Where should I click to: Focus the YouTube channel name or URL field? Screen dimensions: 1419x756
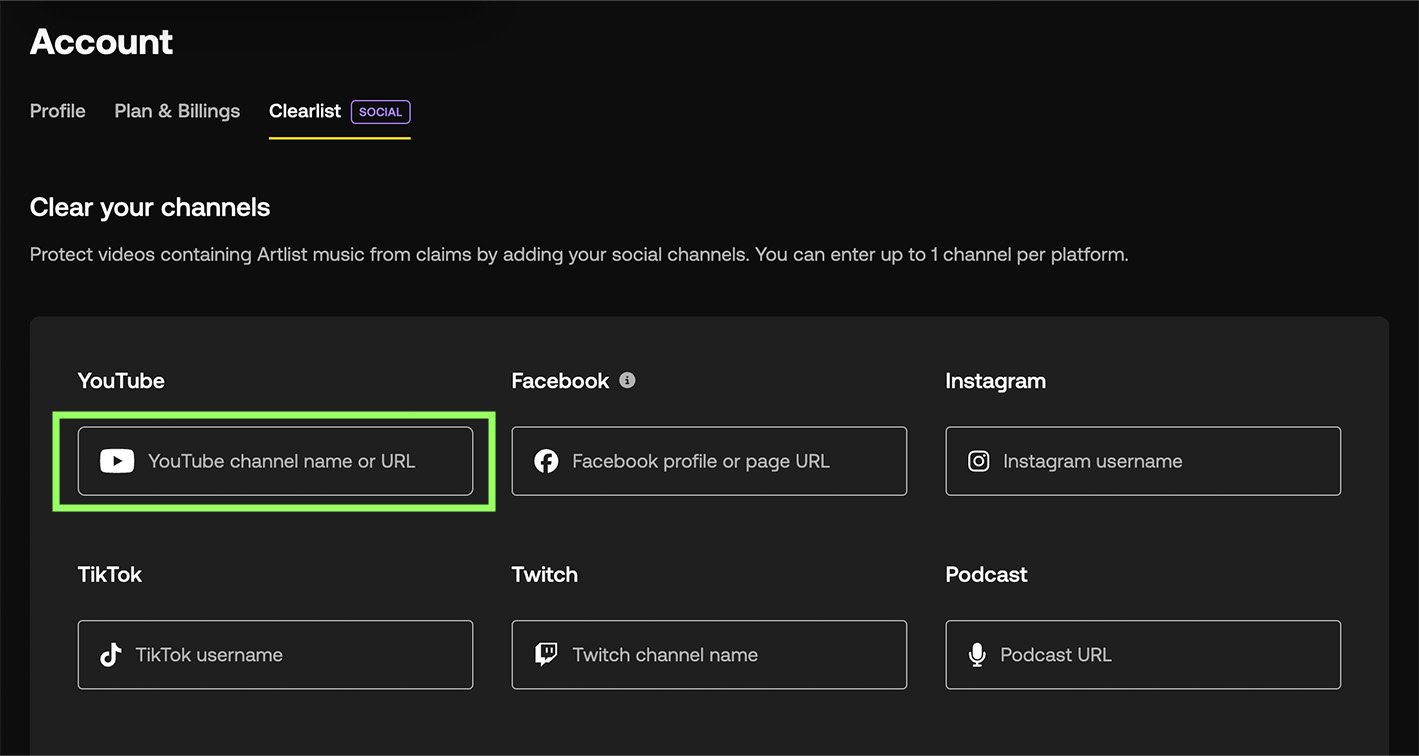point(275,461)
